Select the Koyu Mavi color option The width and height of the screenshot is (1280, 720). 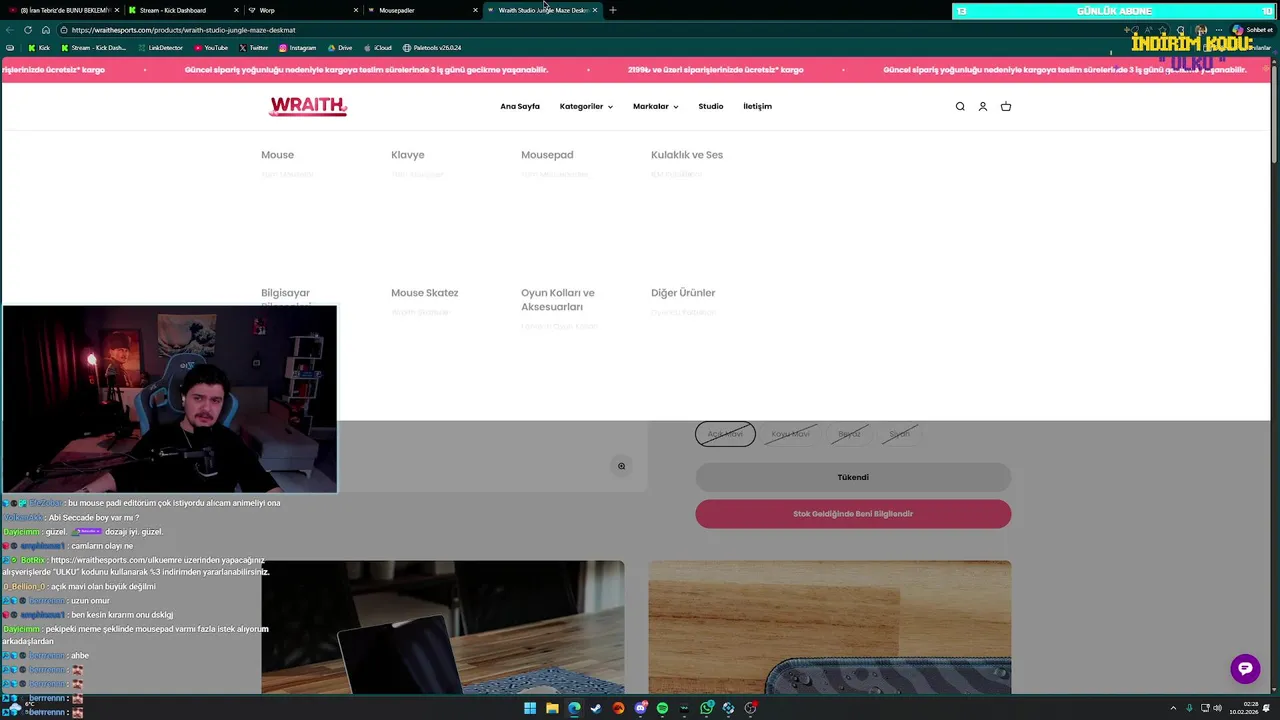790,434
